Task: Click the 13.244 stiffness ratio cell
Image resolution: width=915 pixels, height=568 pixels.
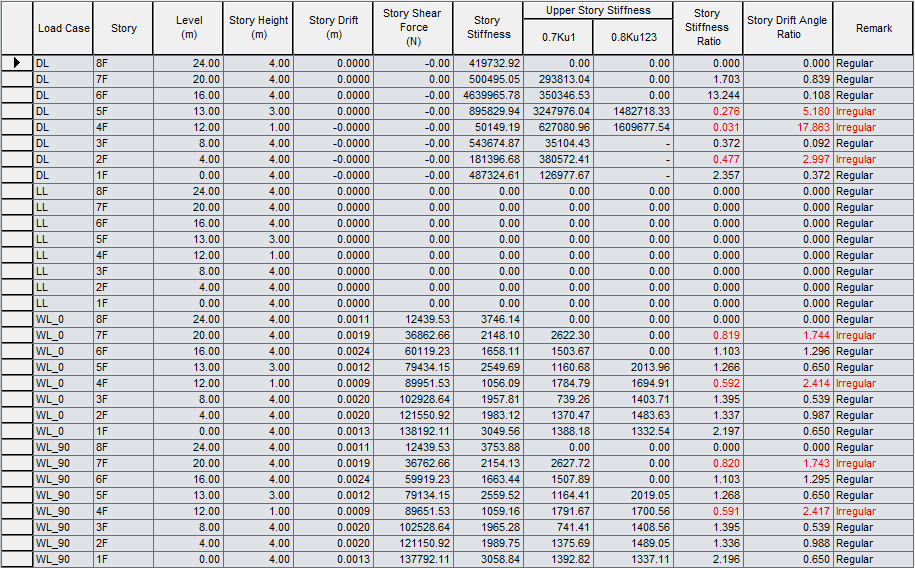Action: [707, 95]
